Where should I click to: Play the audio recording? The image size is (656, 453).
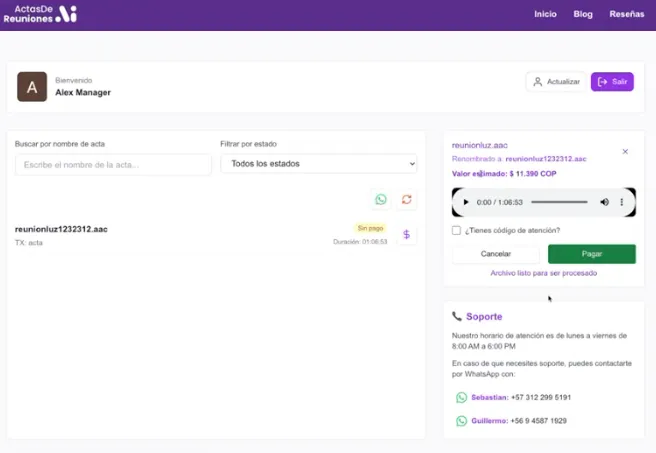[x=466, y=202]
